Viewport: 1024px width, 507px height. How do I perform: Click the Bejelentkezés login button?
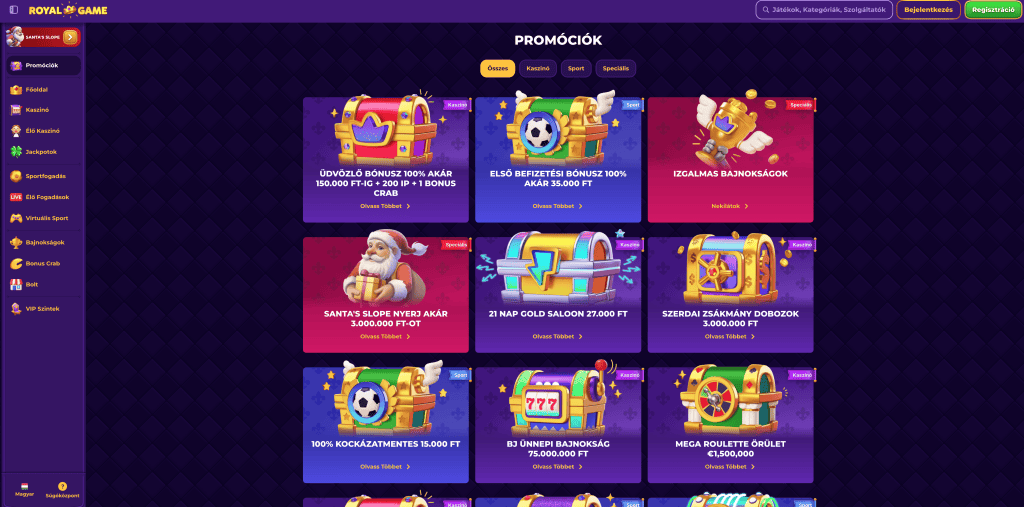(x=928, y=10)
